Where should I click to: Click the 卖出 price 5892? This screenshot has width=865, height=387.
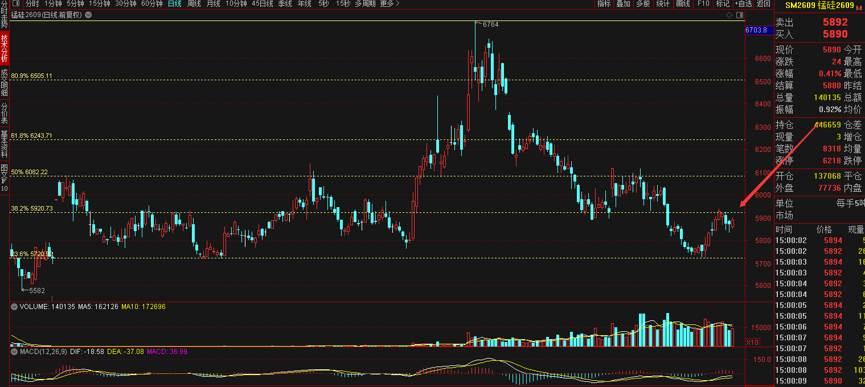pyautogui.click(x=835, y=23)
